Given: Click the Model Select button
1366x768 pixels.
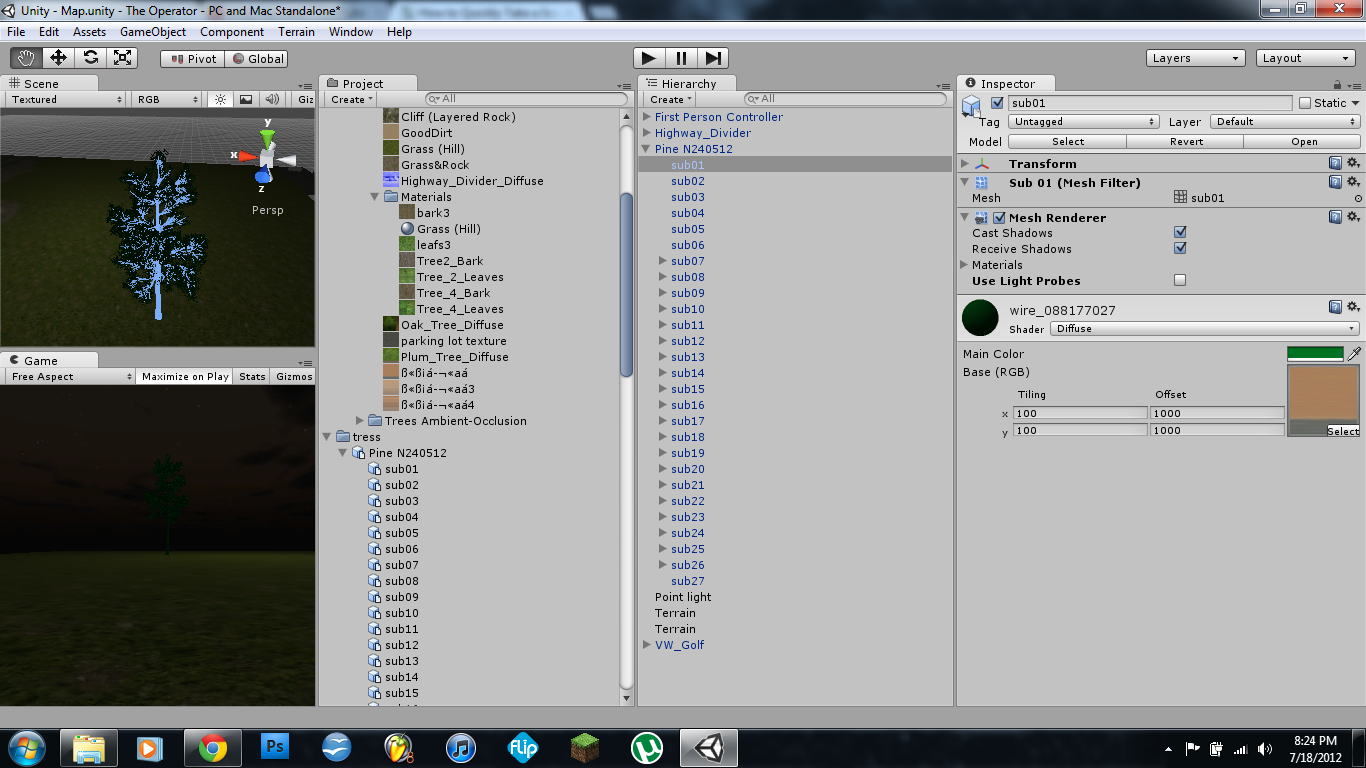Looking at the screenshot, I should (1068, 141).
